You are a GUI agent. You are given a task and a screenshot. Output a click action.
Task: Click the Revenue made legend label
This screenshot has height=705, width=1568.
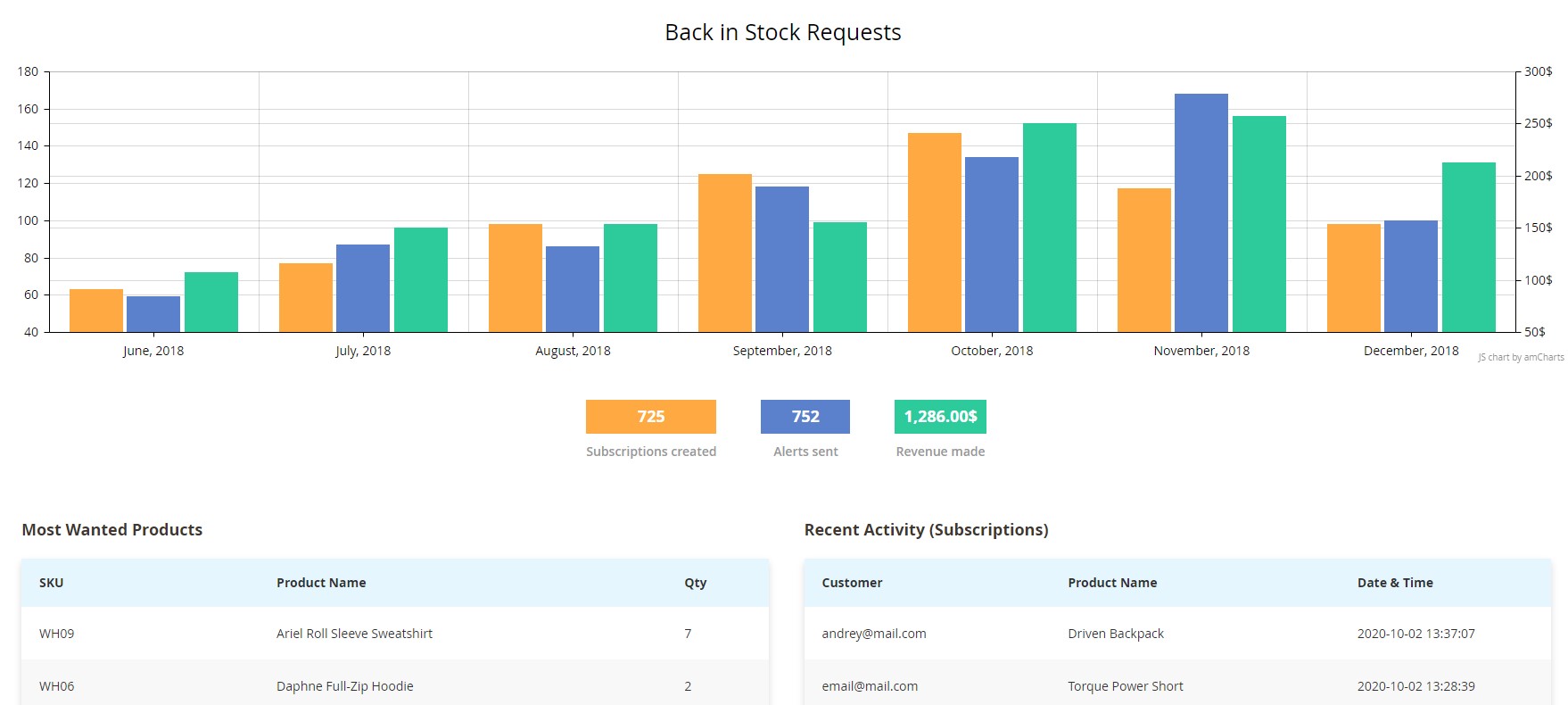(x=940, y=452)
